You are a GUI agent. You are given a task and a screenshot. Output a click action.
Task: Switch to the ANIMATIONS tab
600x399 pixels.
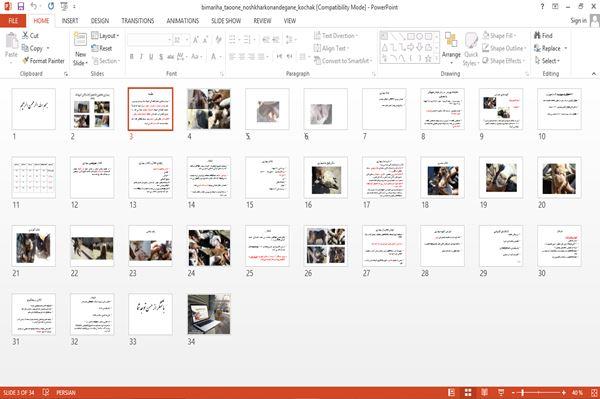click(x=183, y=21)
